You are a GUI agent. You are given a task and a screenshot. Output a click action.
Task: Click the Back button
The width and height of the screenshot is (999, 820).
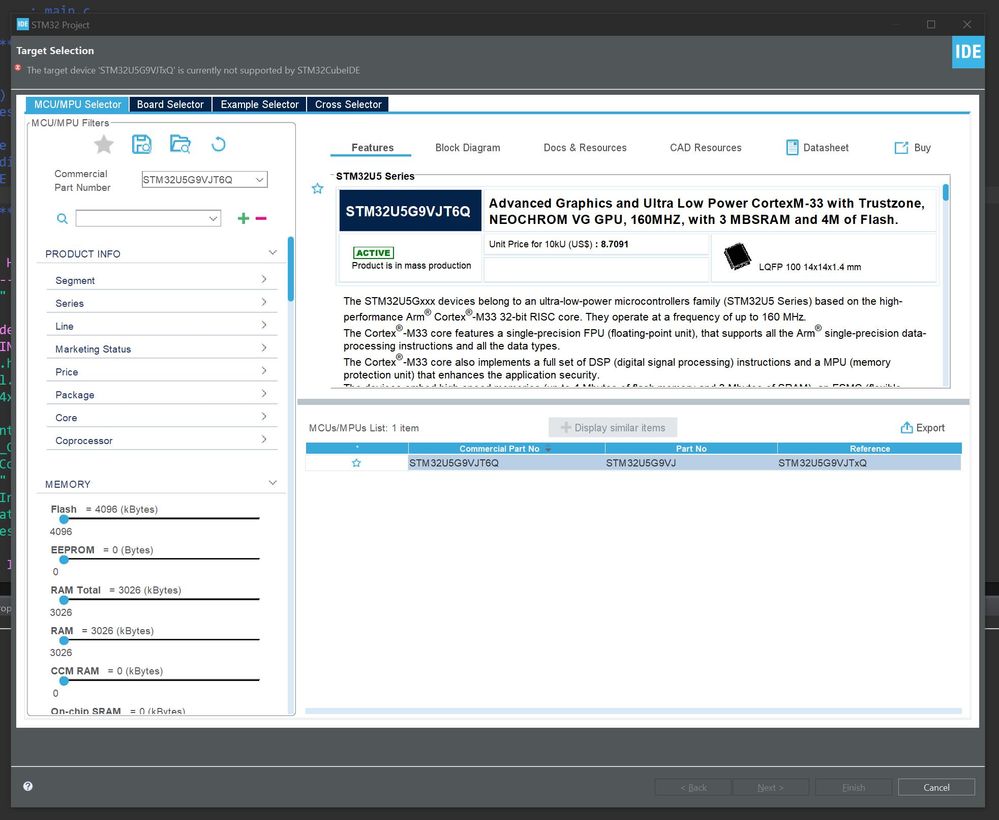[x=693, y=788]
